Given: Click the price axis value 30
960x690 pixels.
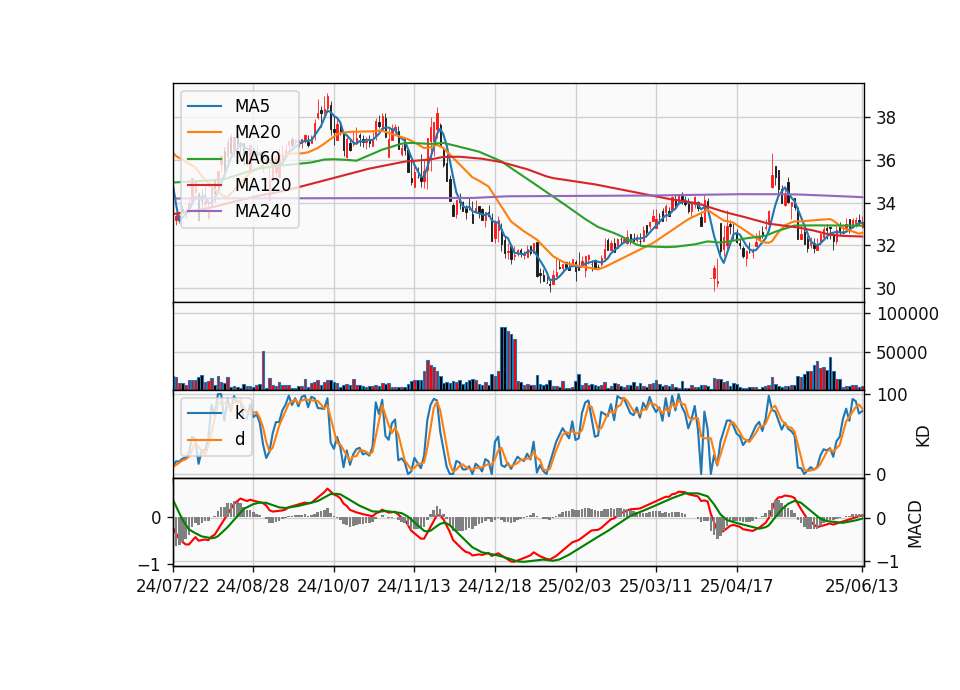Looking at the screenshot, I should [886, 288].
